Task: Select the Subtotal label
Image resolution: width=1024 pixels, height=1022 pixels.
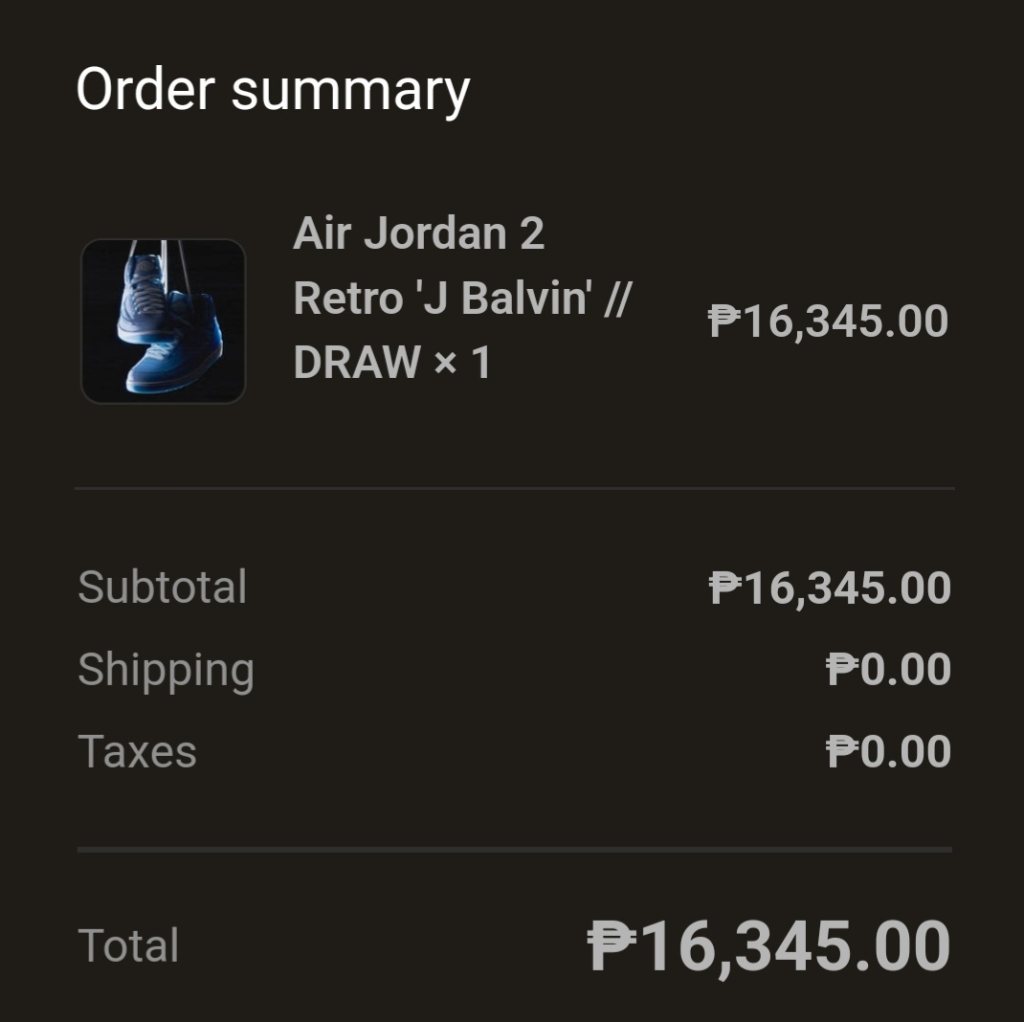Action: coord(162,587)
